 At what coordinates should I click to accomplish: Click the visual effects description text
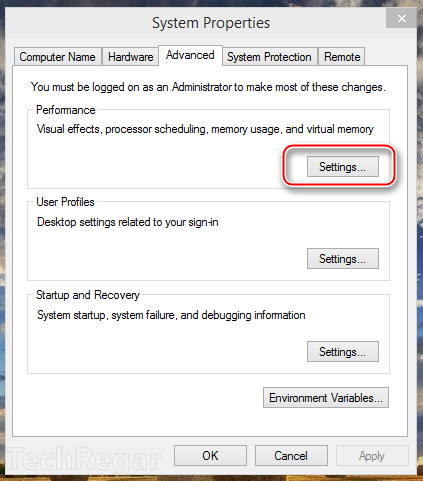tap(205, 129)
